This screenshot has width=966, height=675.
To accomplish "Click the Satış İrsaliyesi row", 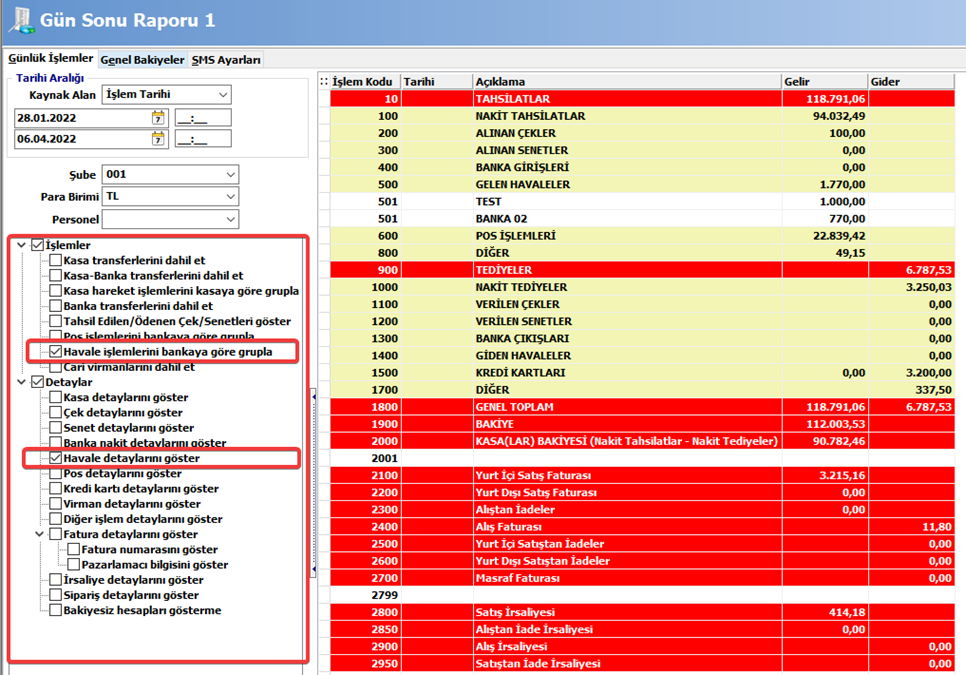I will pos(643,612).
